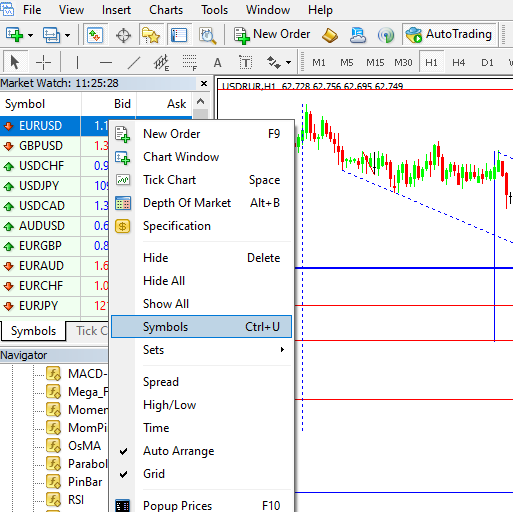Image resolution: width=514 pixels, height=512 pixels.
Task: Click the Market Watch scrollbar up arrow
Action: 200,102
